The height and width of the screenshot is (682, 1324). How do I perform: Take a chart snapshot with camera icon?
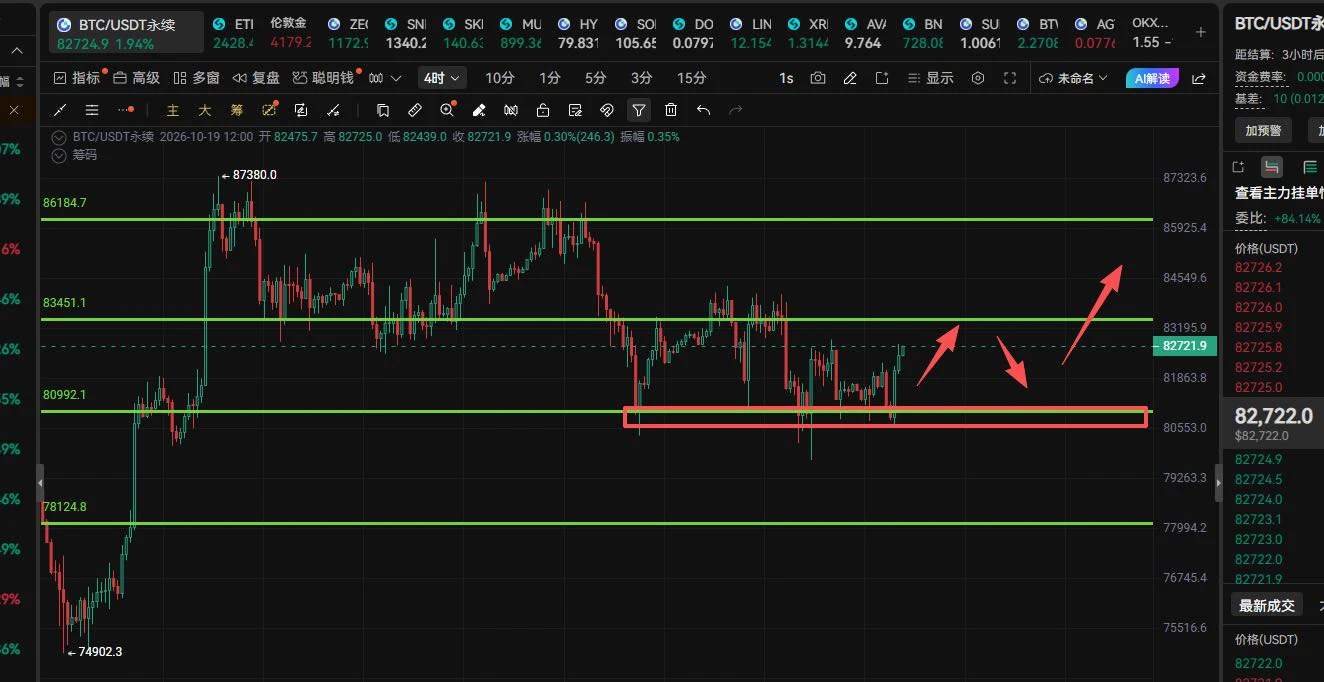click(x=818, y=78)
